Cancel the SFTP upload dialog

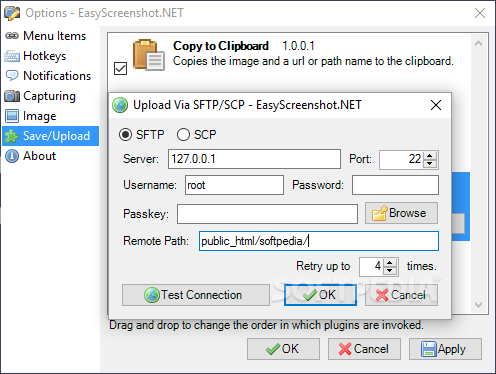[x=401, y=295]
